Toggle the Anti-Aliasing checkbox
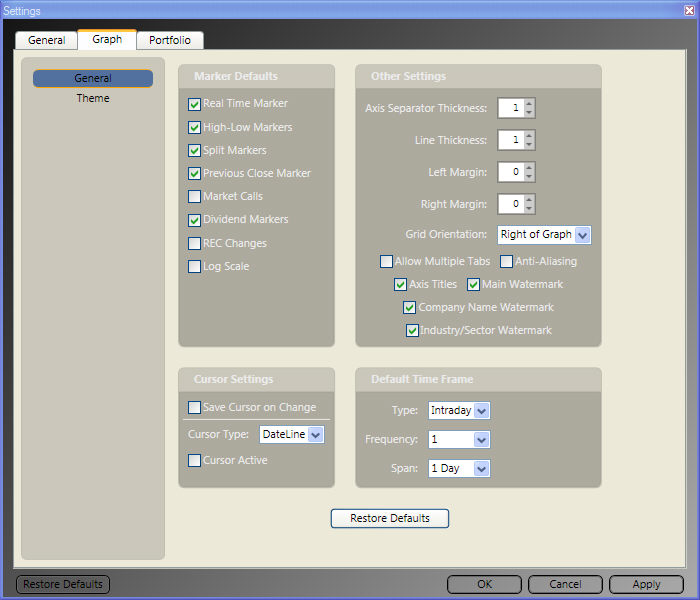Image resolution: width=700 pixels, height=600 pixels. click(507, 262)
